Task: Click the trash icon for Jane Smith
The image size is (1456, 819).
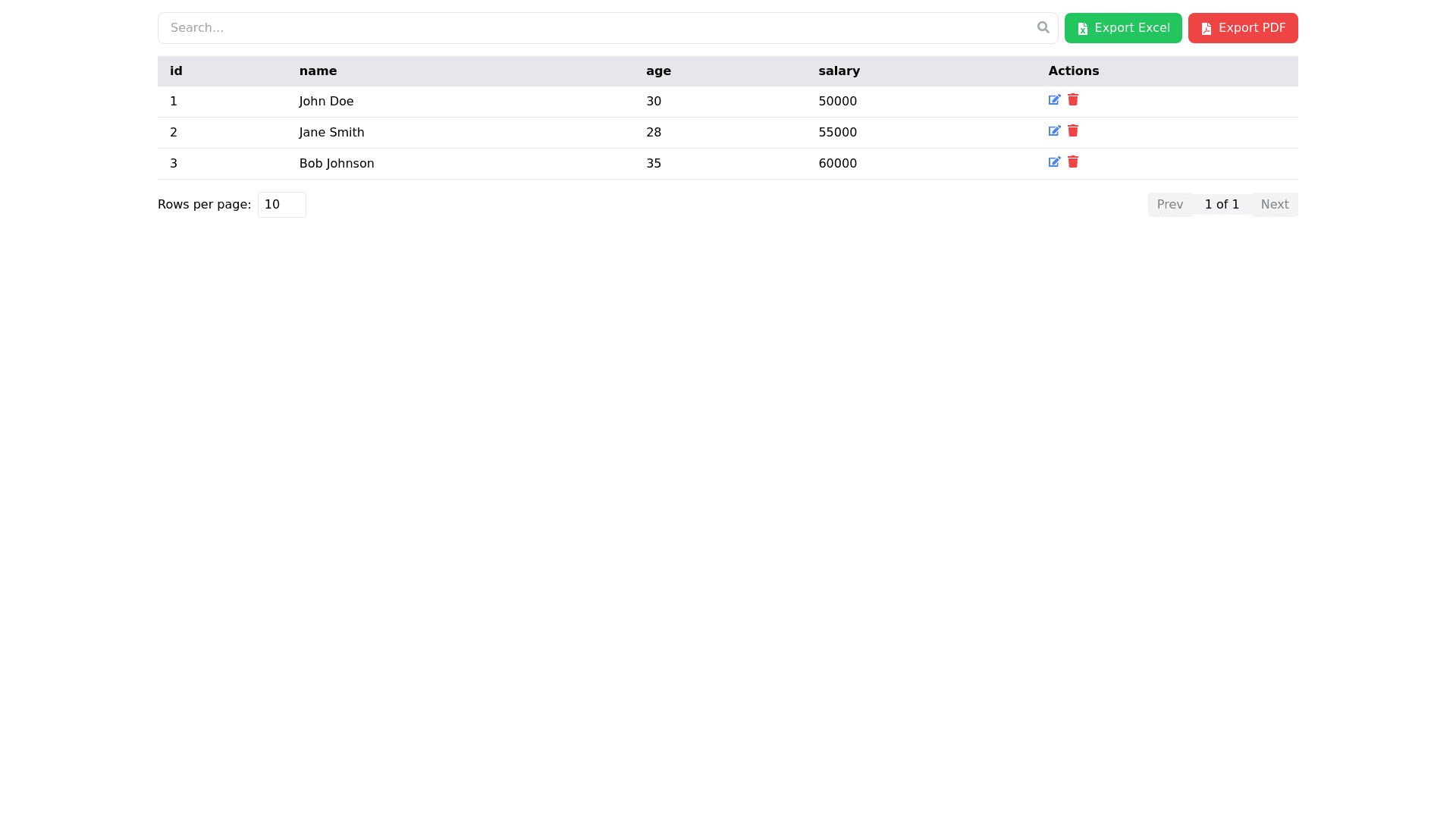Action: point(1073,131)
